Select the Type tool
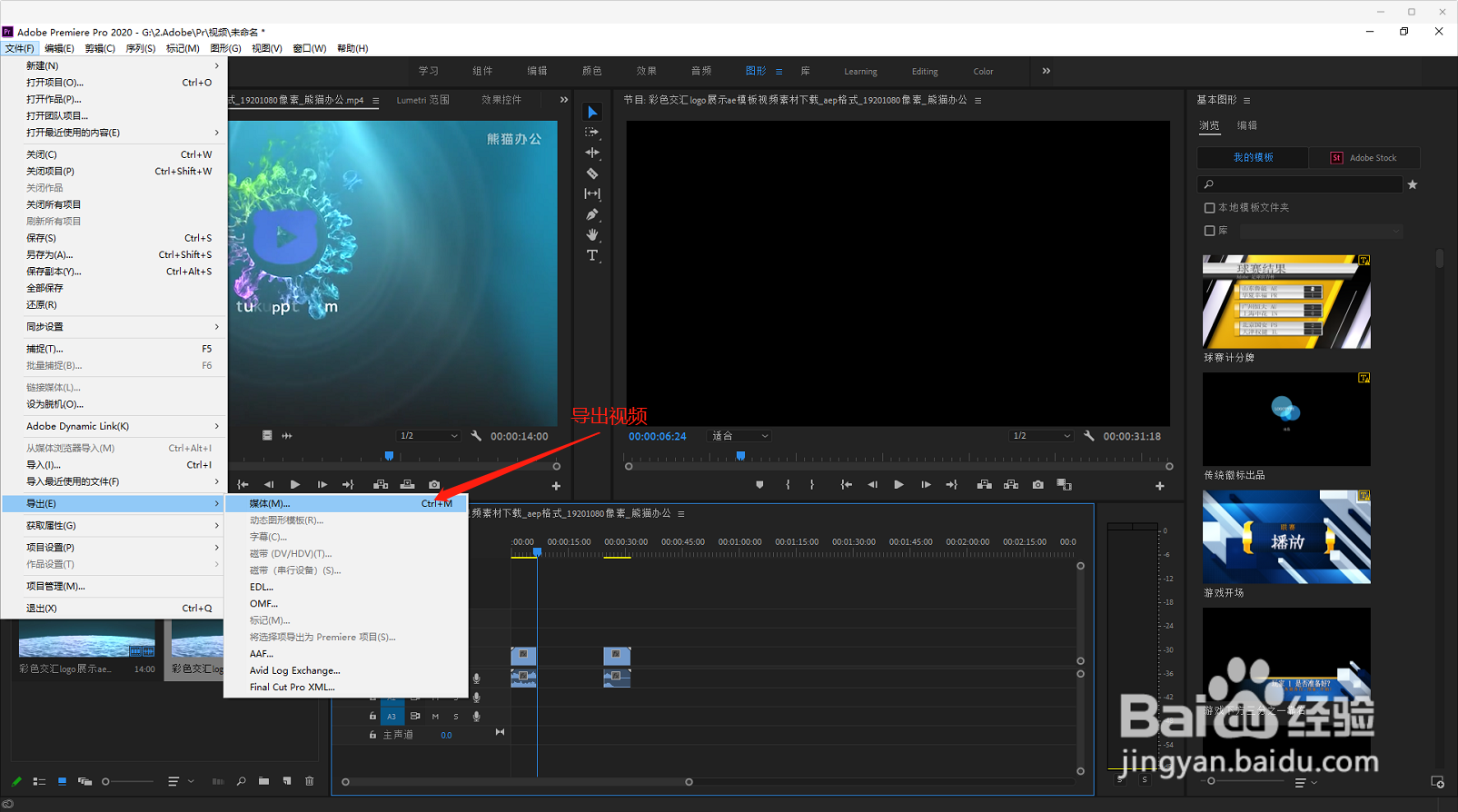The width and height of the screenshot is (1458, 812). (x=592, y=255)
